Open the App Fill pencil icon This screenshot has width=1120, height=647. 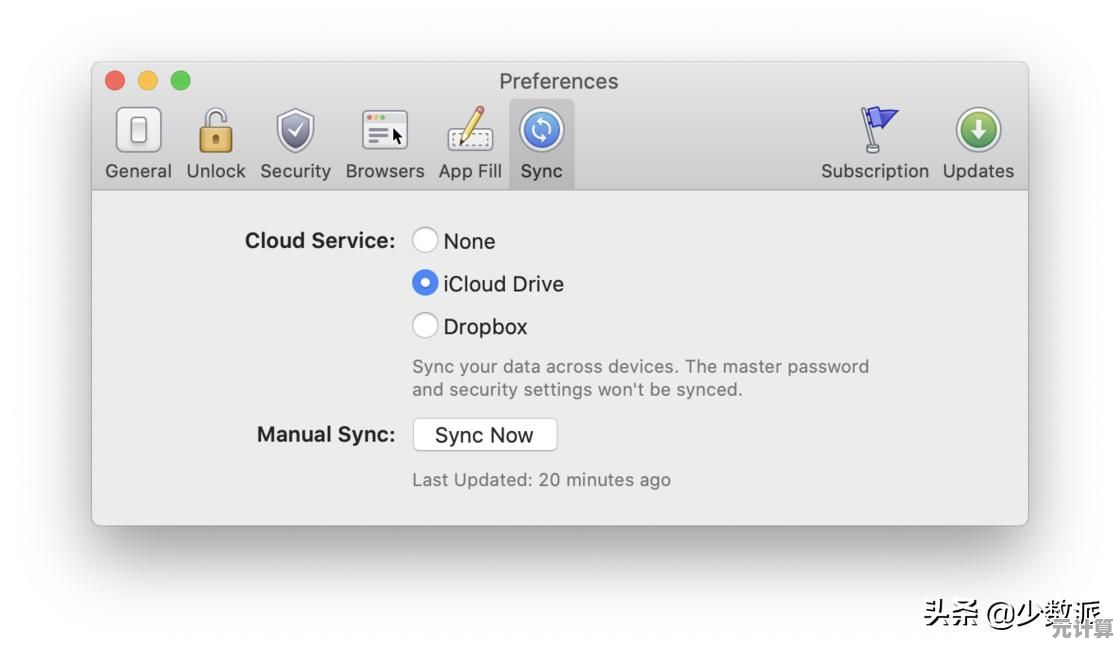coord(470,130)
